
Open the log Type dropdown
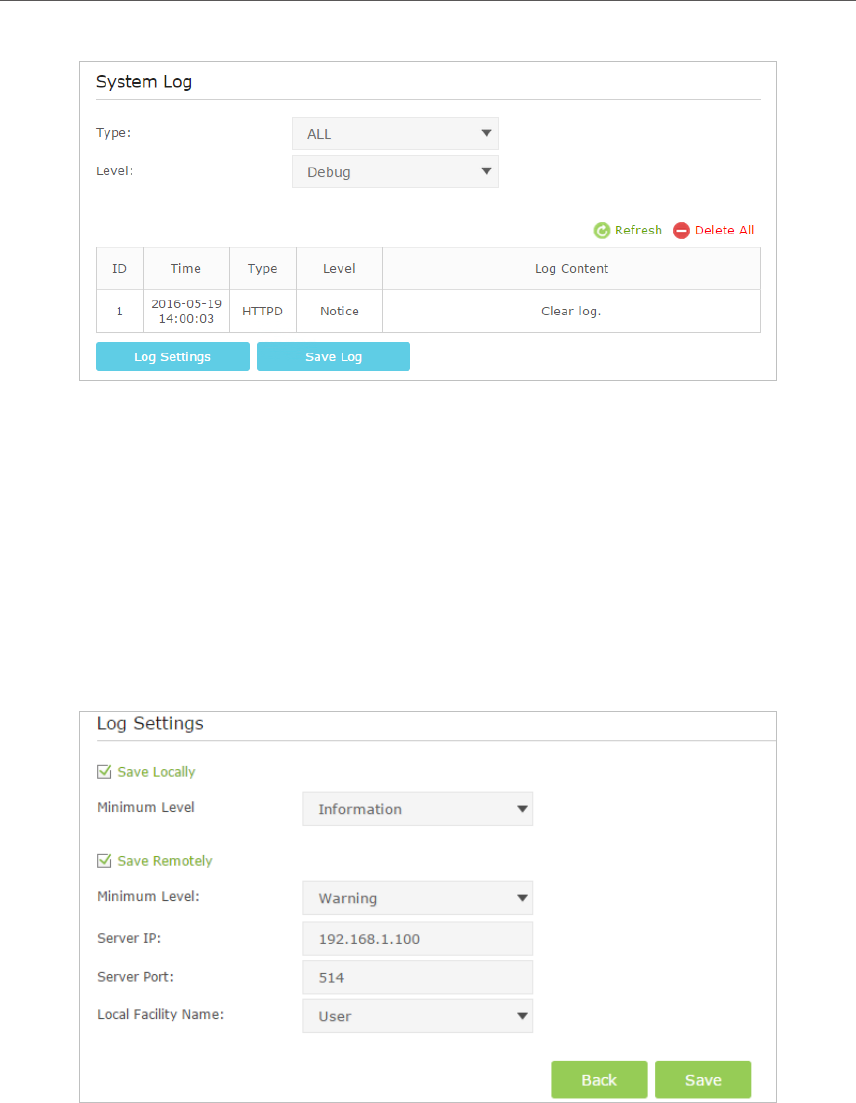coord(395,134)
